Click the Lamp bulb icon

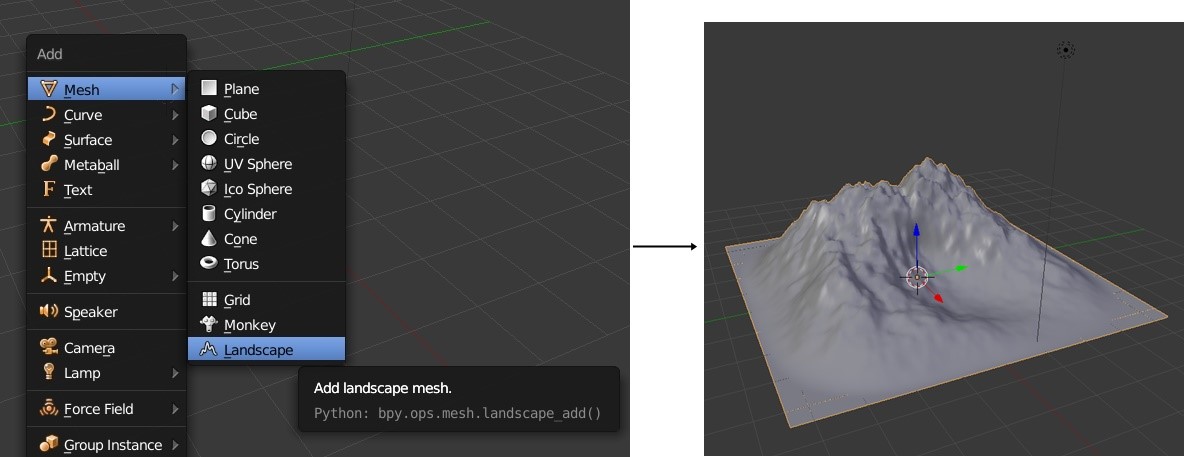click(49, 372)
